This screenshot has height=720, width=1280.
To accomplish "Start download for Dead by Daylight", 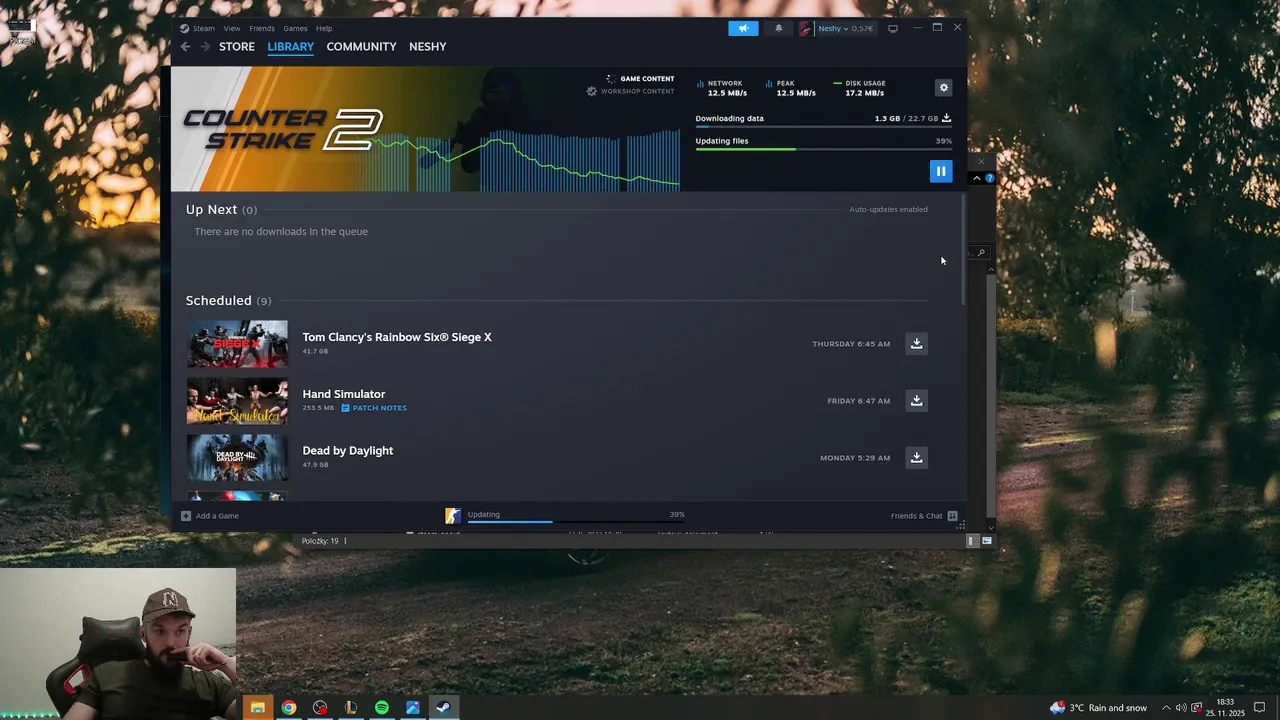I will coord(916,457).
